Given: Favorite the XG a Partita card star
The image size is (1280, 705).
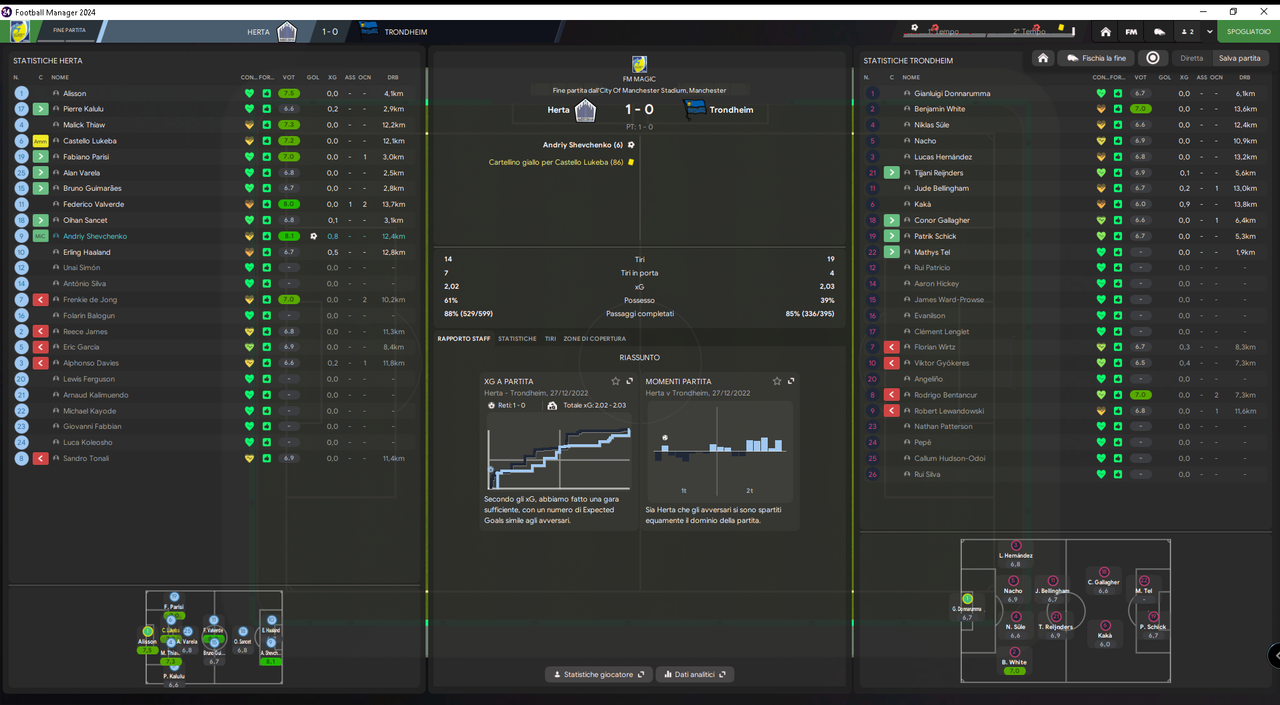Looking at the screenshot, I should [615, 381].
